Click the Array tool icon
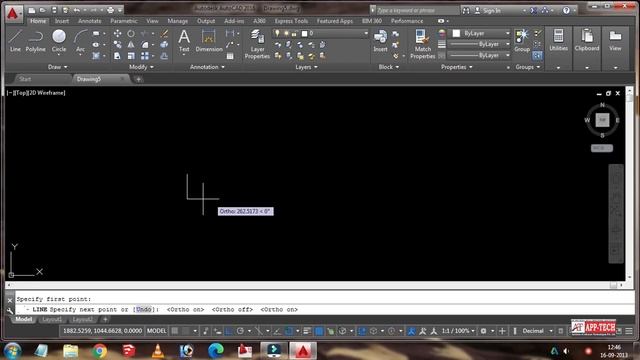 click(145, 56)
